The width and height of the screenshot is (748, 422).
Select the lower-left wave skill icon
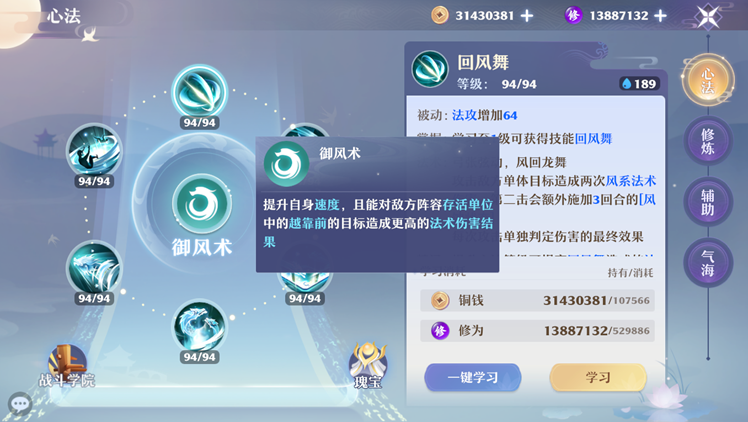[x=94, y=268]
